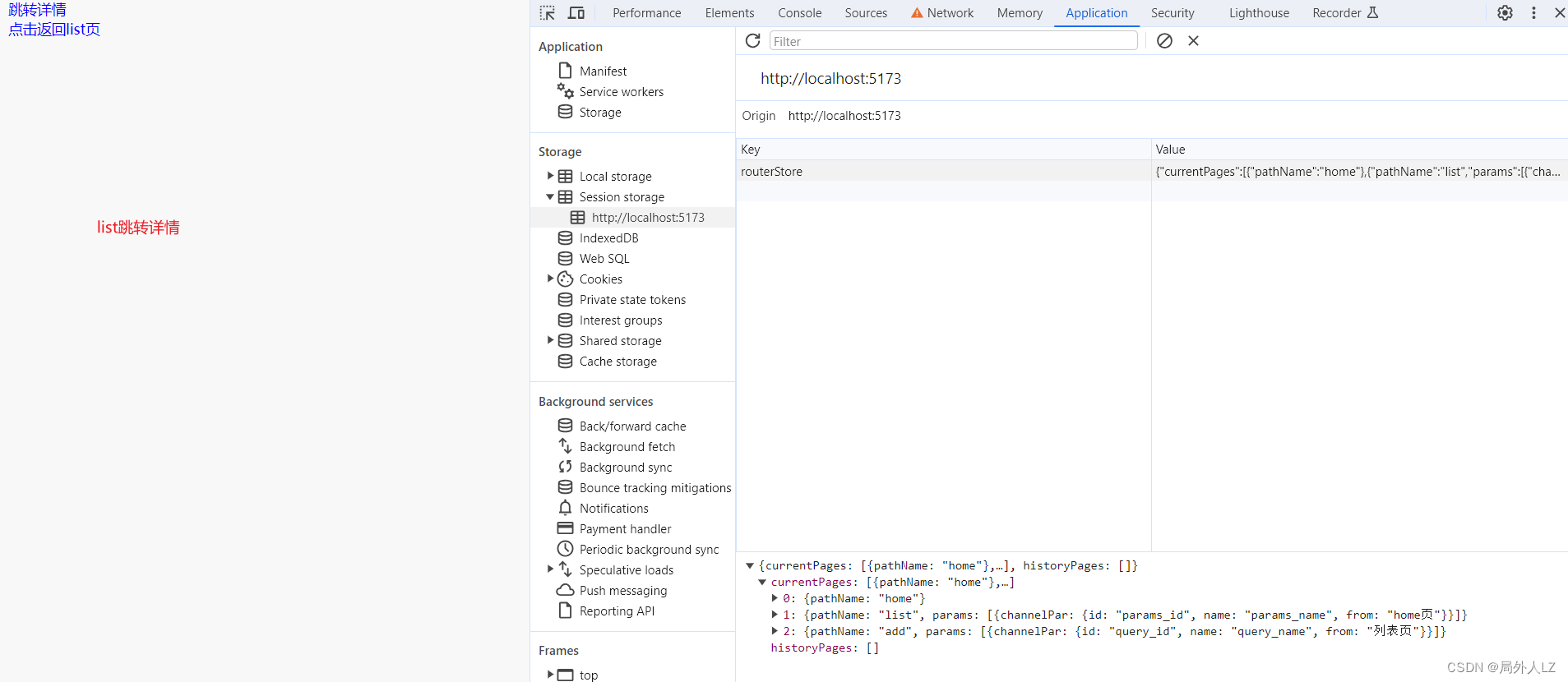This screenshot has height=682, width=1568.
Task: Click the red list跳转详情 text
Action: 138,228
